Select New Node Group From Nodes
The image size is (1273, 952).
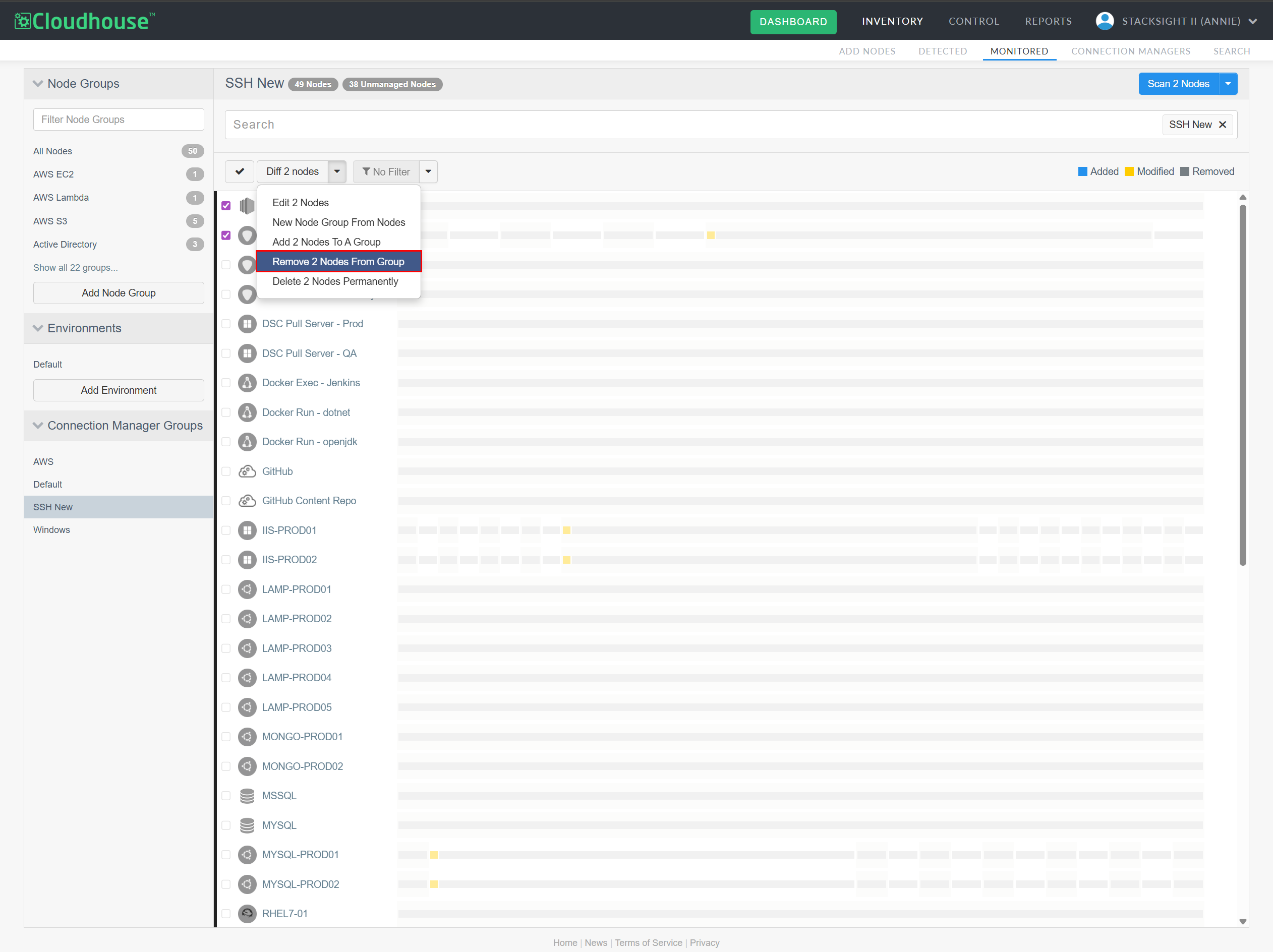[x=338, y=222]
